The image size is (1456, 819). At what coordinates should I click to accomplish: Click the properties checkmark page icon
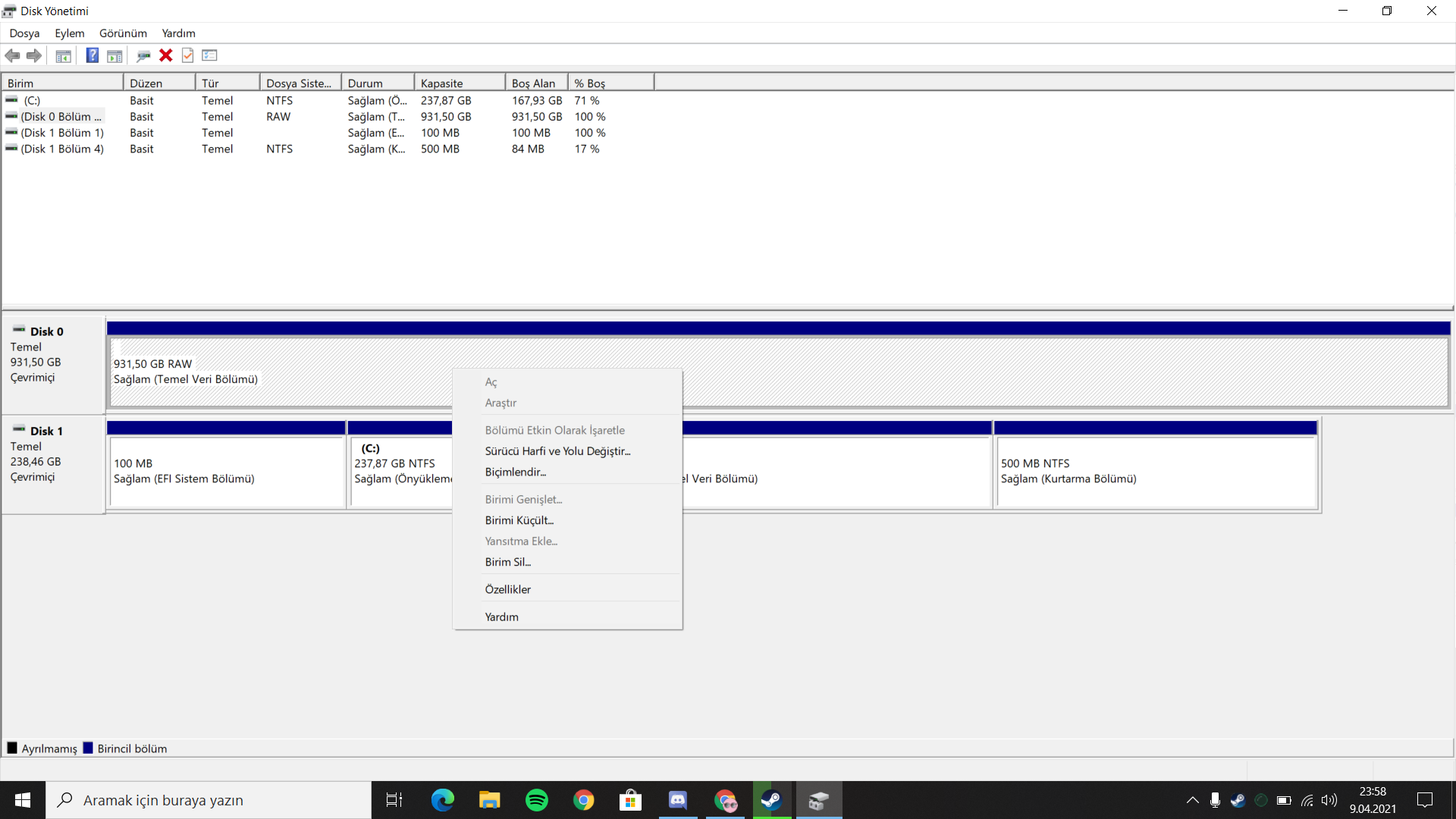pos(188,55)
